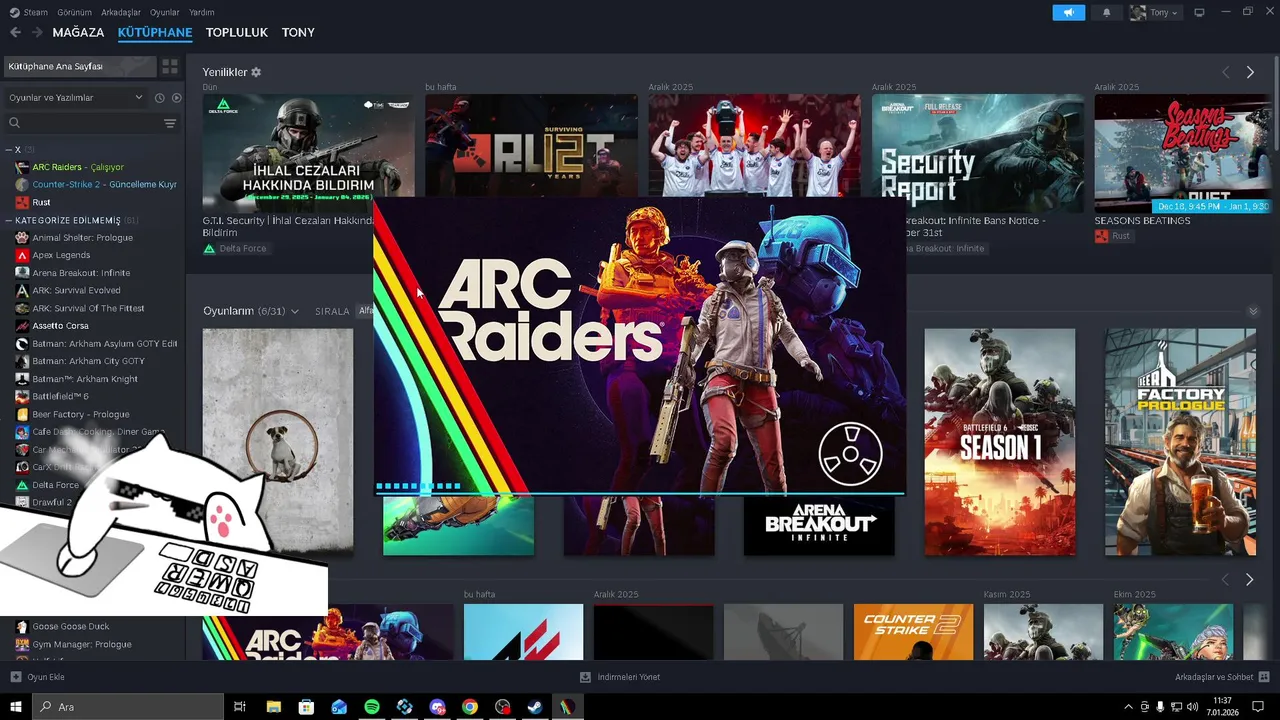Collapse the X collection
The height and width of the screenshot is (720, 1280).
click(x=8, y=149)
